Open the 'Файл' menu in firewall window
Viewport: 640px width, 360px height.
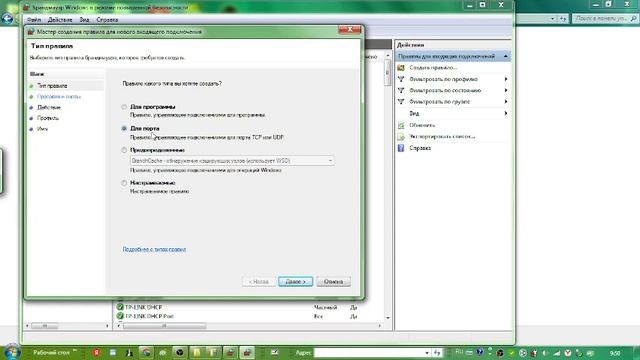coord(34,20)
